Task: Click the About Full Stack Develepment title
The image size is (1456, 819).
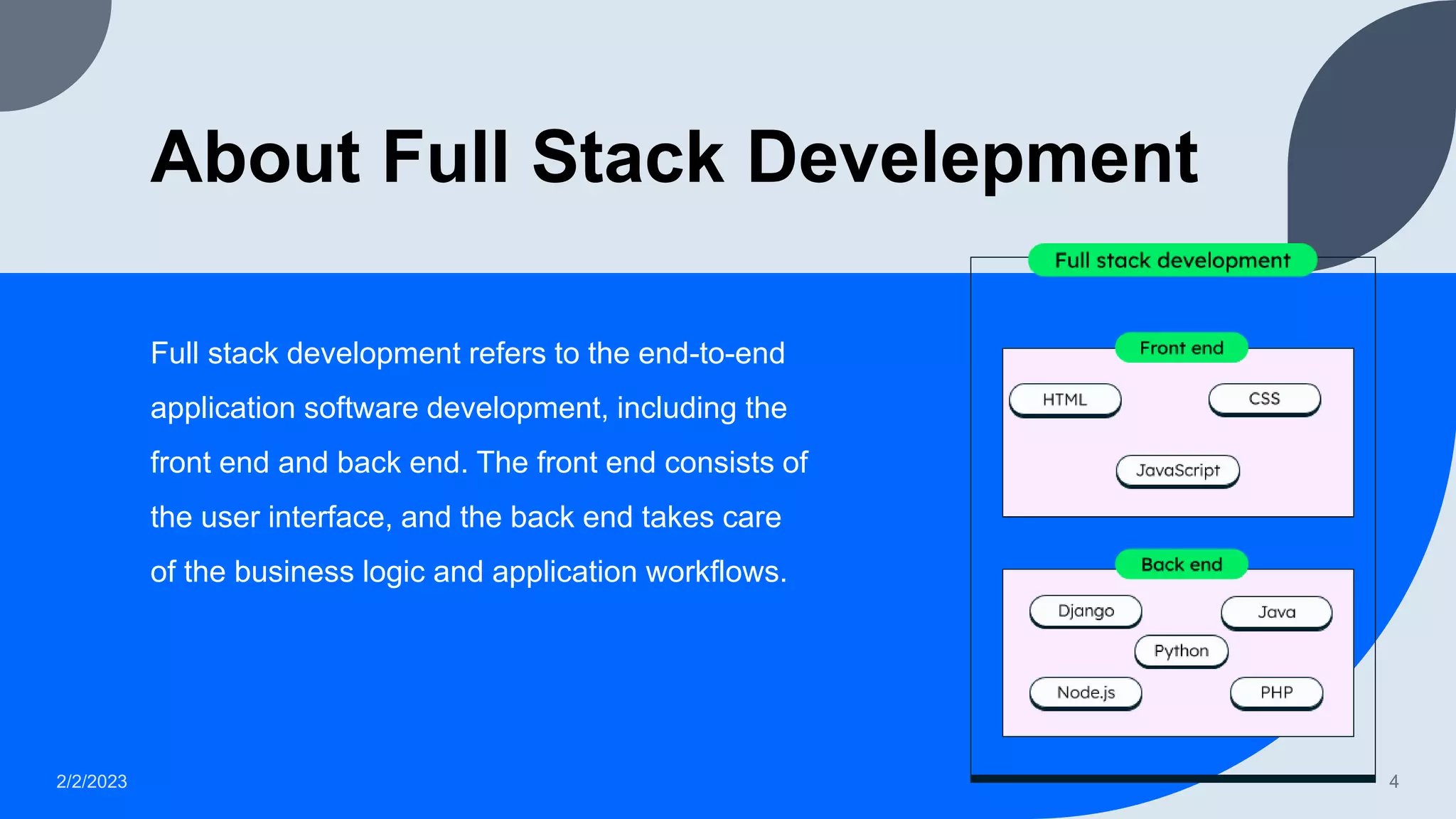Action: (674, 157)
